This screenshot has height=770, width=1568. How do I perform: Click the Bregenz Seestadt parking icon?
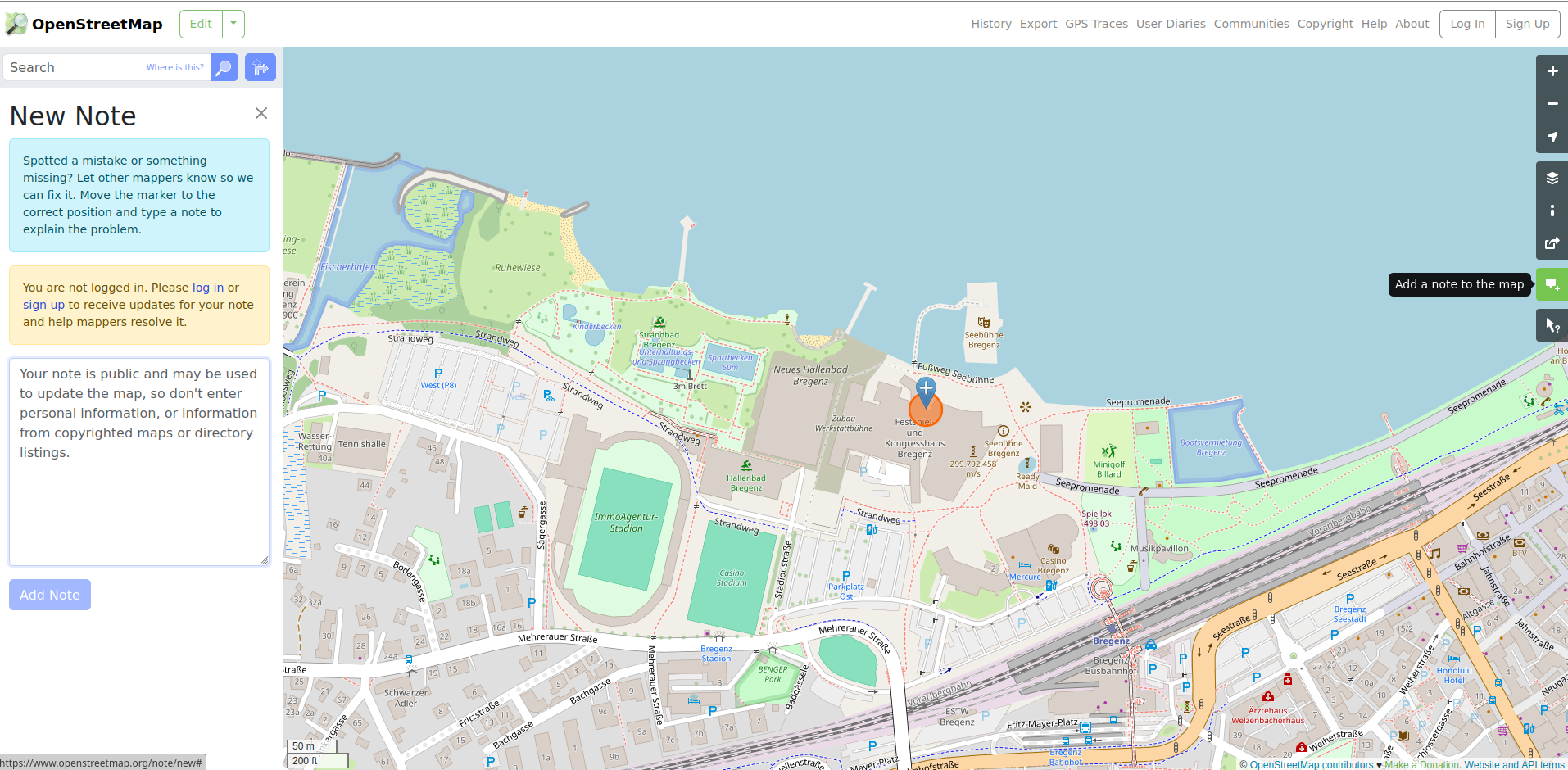pos(1350,599)
